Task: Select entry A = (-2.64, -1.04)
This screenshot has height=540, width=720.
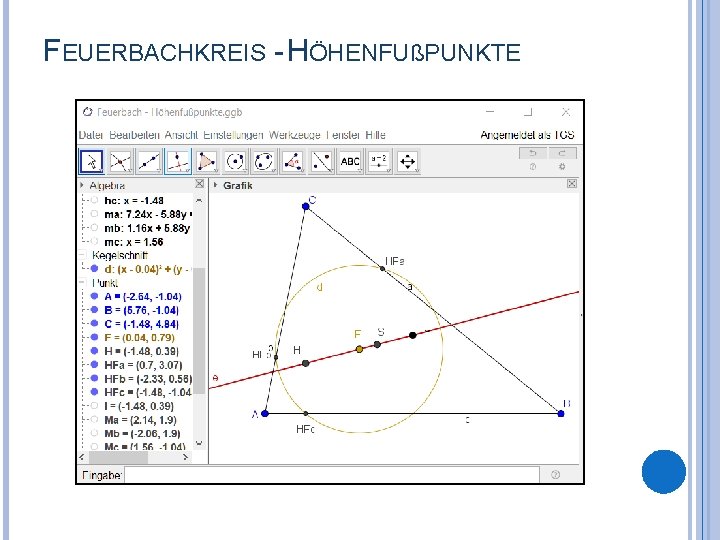Action: (143, 296)
